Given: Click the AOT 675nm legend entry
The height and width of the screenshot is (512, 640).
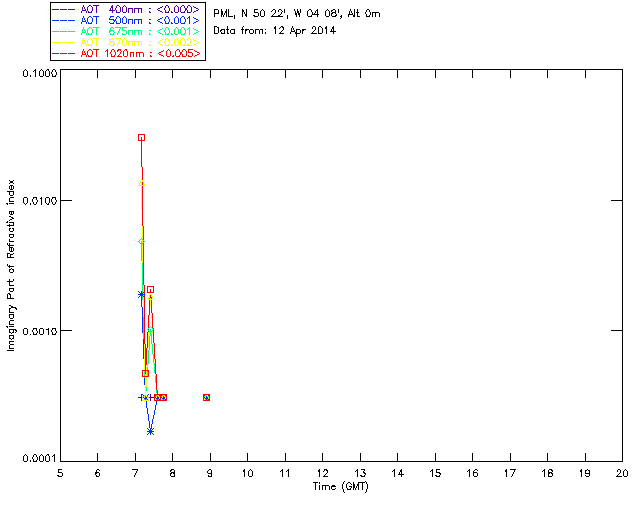Looking at the screenshot, I should [x=127, y=31].
